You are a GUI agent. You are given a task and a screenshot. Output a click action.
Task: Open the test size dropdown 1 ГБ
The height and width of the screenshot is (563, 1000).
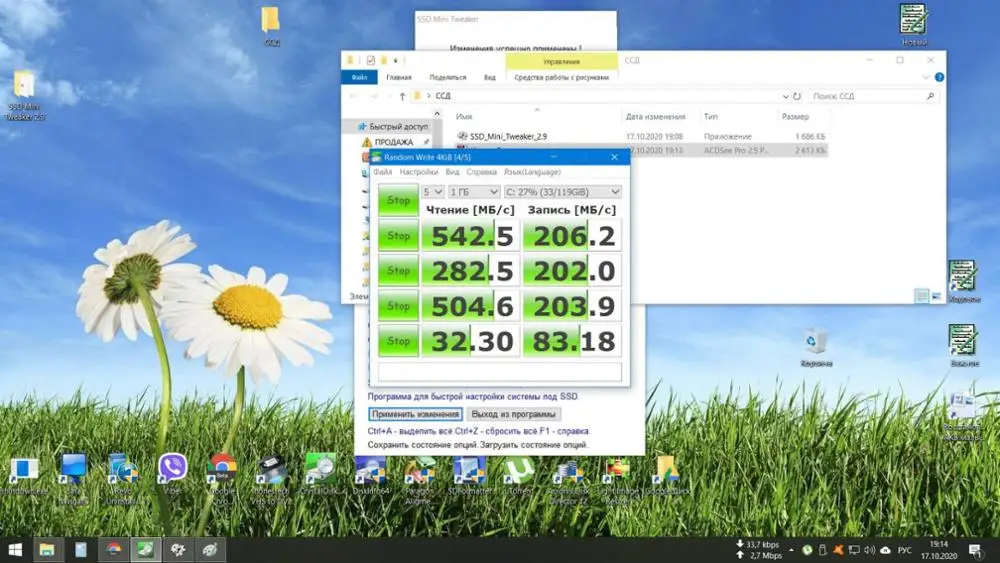click(x=473, y=191)
